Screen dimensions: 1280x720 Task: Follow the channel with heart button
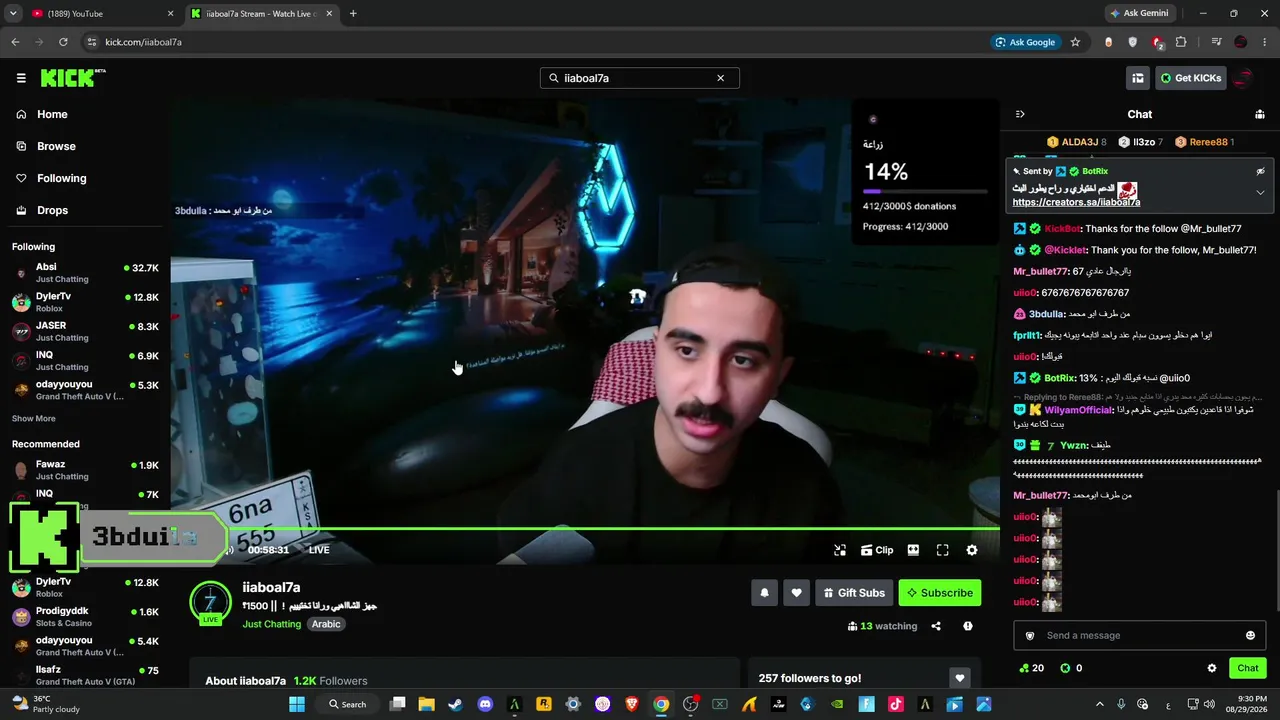coord(796,593)
